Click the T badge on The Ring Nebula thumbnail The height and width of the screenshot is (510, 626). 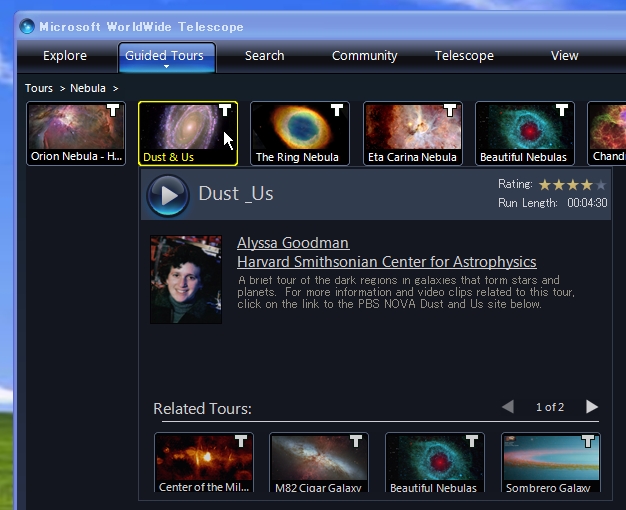[337, 110]
